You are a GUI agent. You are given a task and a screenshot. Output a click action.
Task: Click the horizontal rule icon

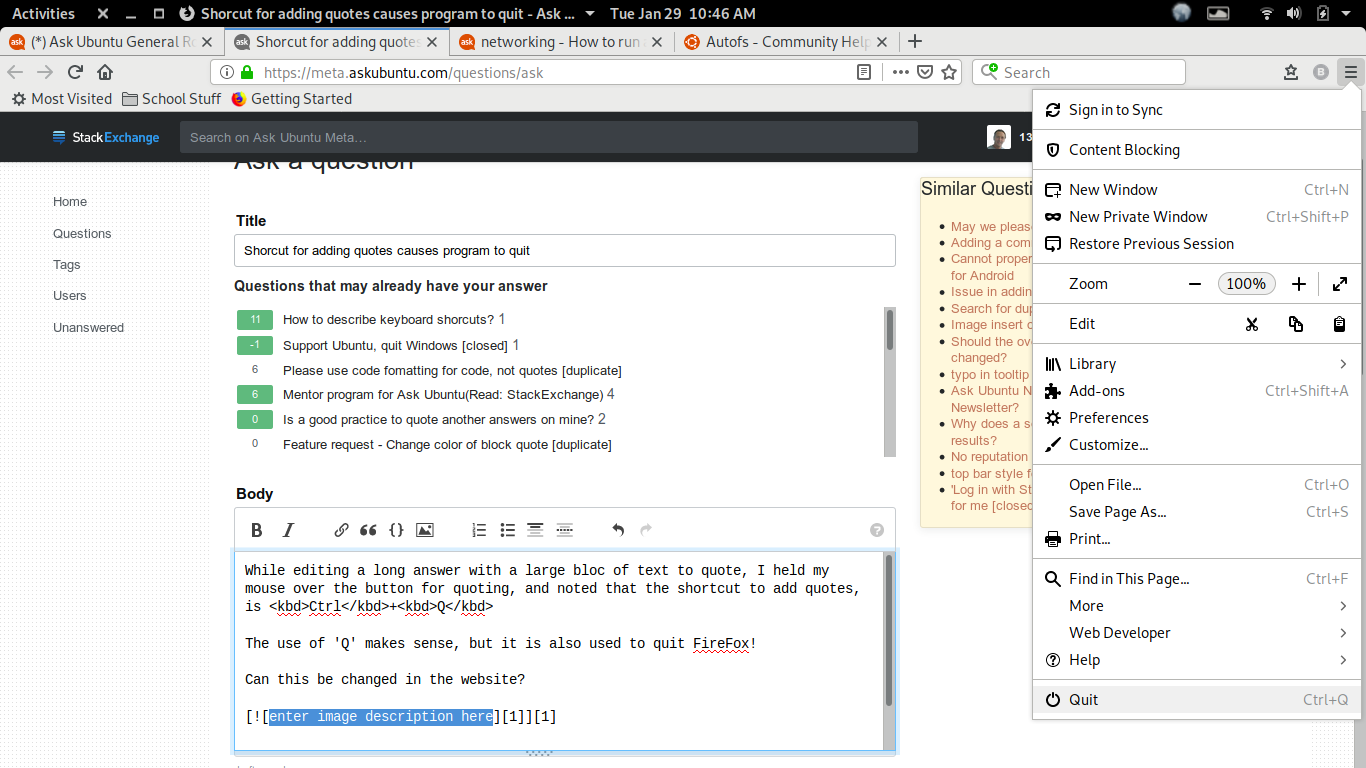click(564, 530)
